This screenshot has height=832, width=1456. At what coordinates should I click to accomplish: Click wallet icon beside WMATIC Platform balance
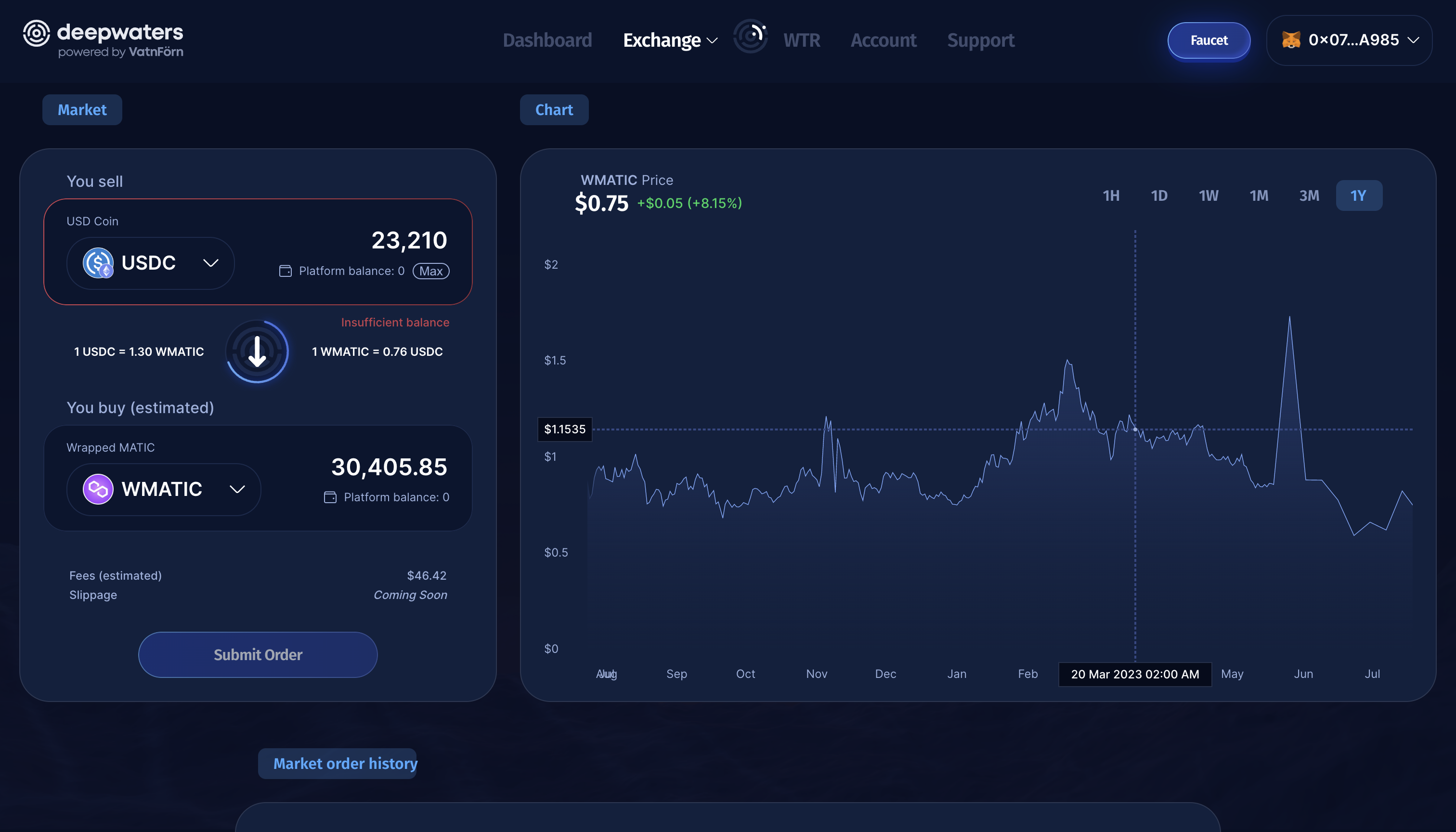(330, 497)
